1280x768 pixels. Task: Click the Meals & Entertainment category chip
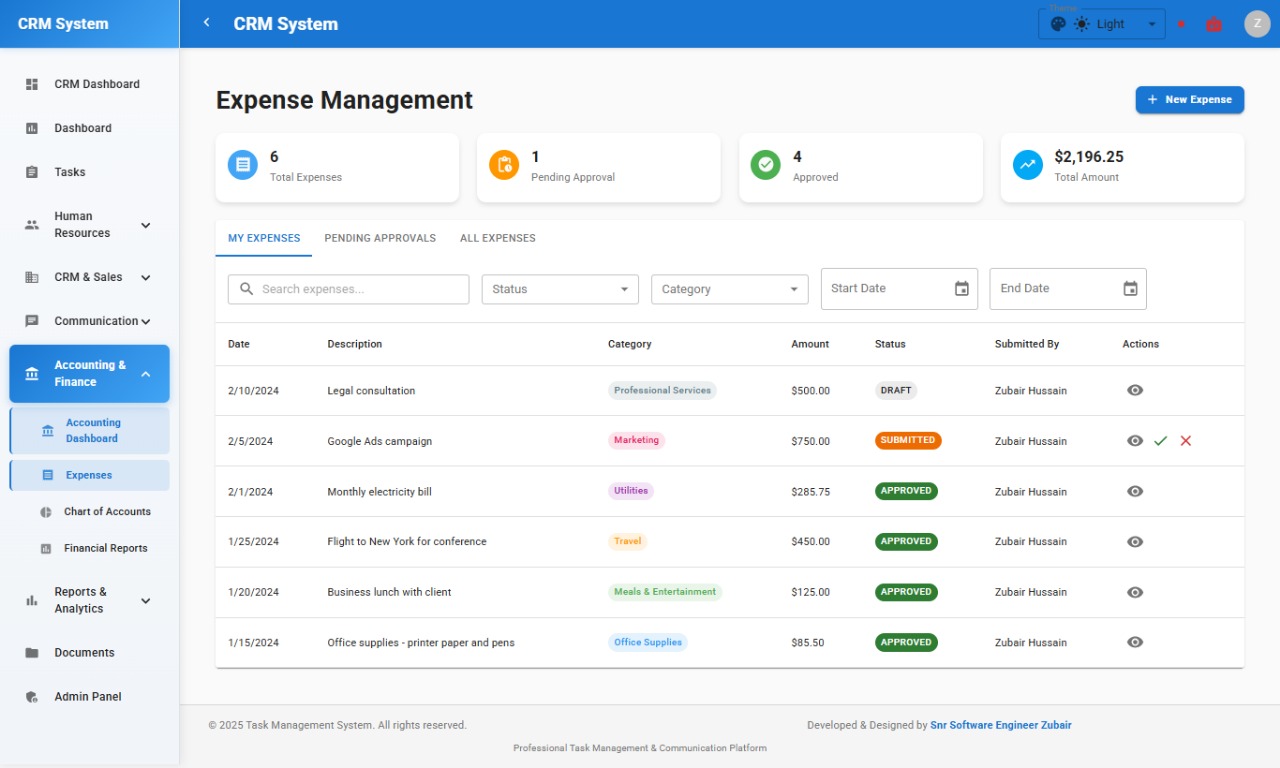[x=665, y=592]
